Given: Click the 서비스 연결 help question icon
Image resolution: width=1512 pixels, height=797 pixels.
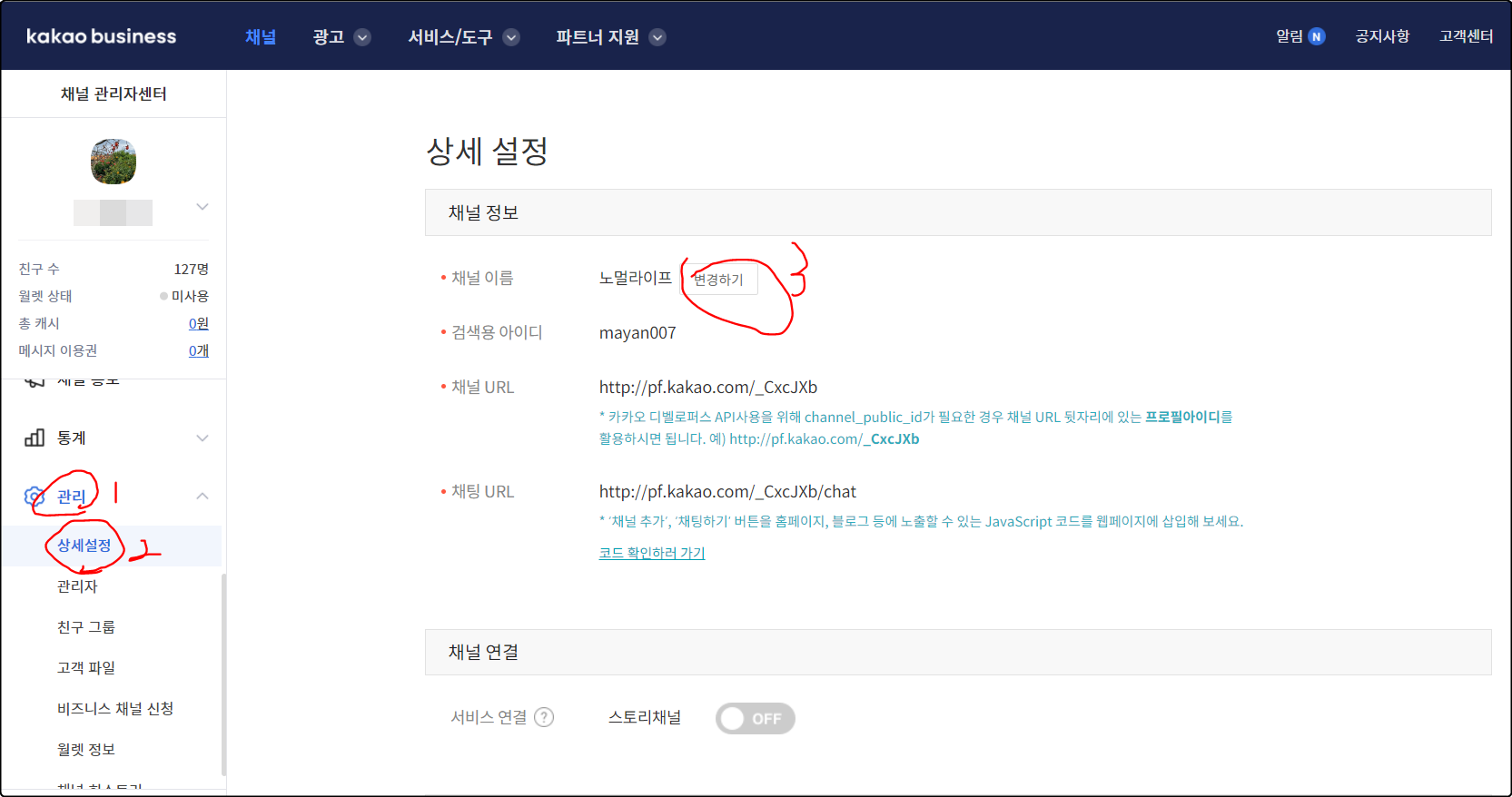Looking at the screenshot, I should point(544,717).
